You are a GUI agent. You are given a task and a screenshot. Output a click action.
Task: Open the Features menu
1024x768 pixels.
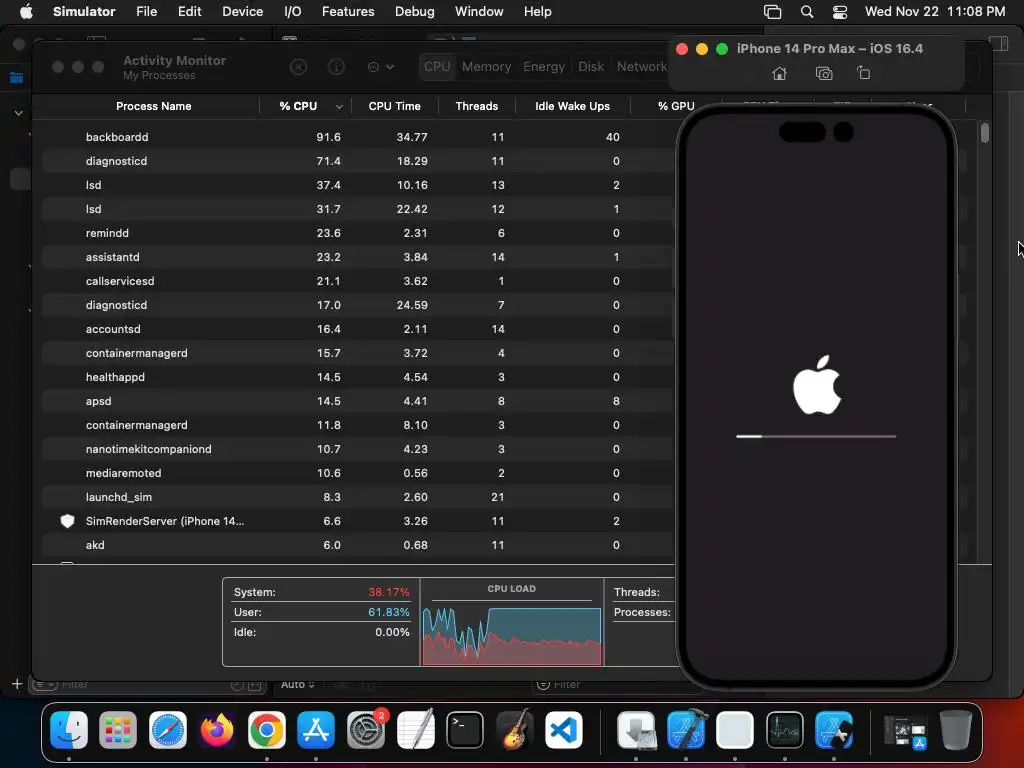(x=348, y=12)
